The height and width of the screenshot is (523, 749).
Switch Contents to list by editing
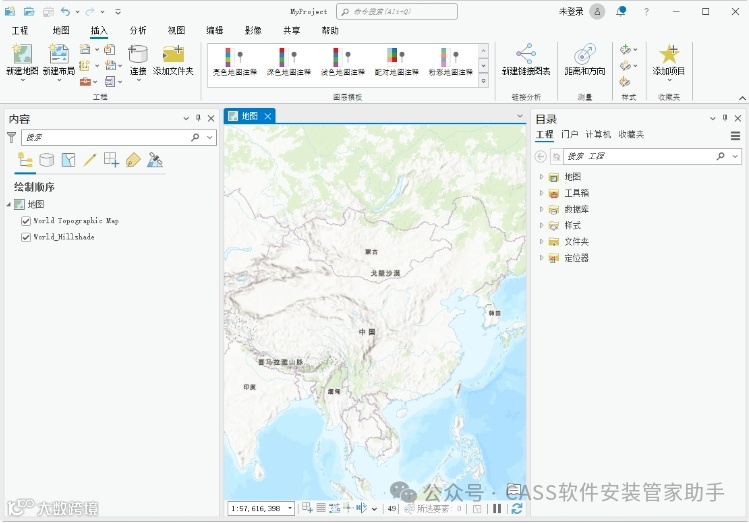point(90,160)
